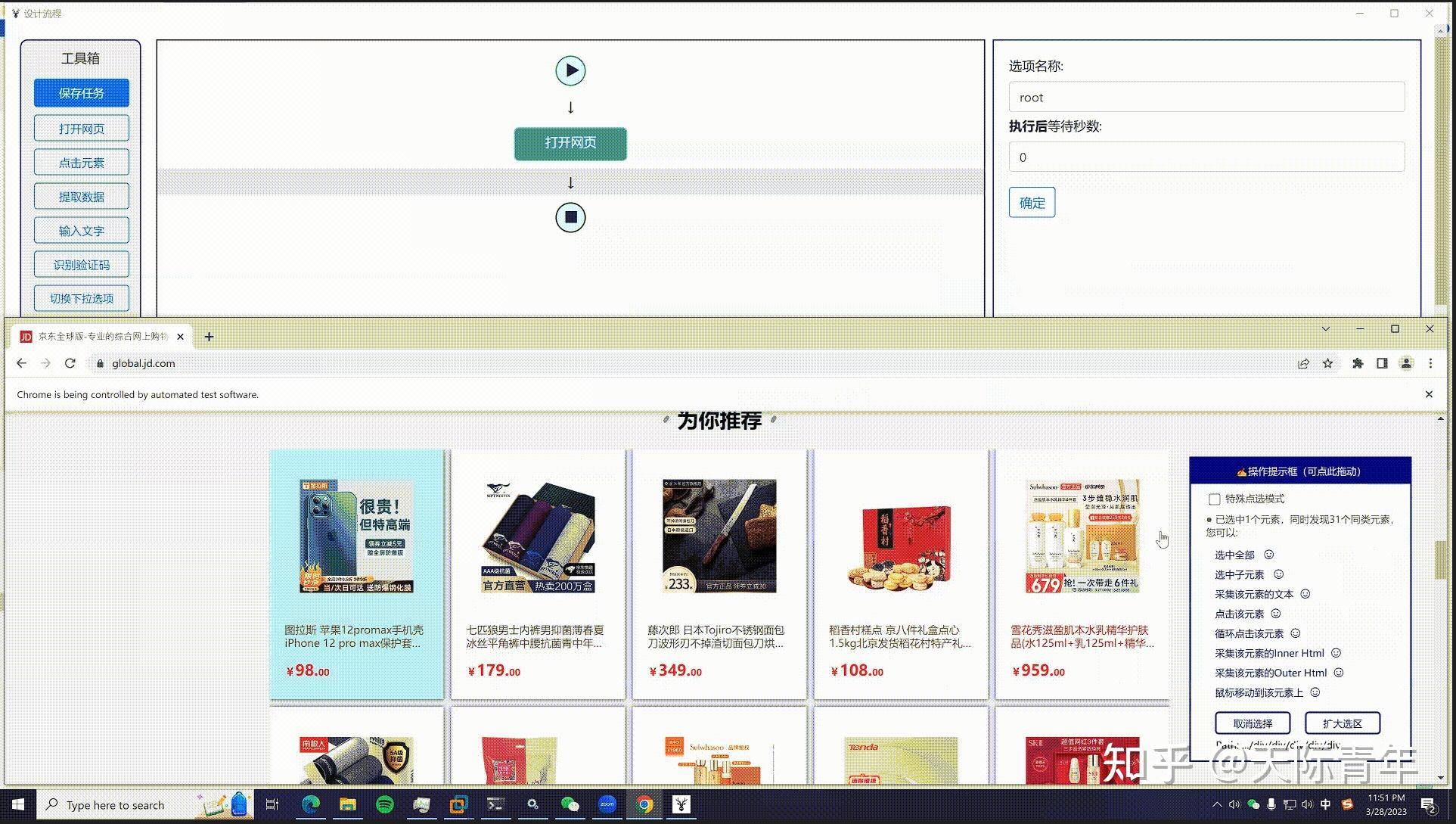Open Chrome profile avatar icon
Viewport: 1456px width, 824px height.
coord(1406,363)
